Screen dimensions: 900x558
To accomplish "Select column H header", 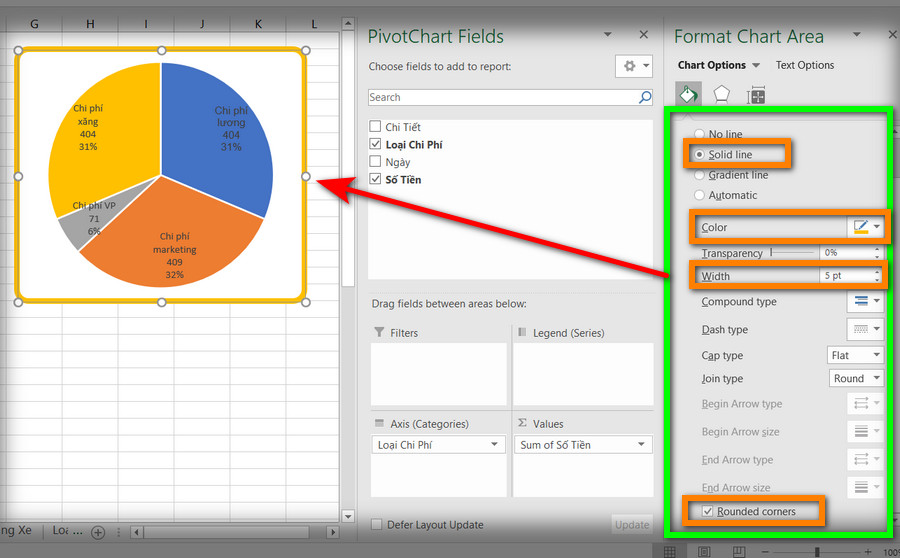I will (x=90, y=24).
